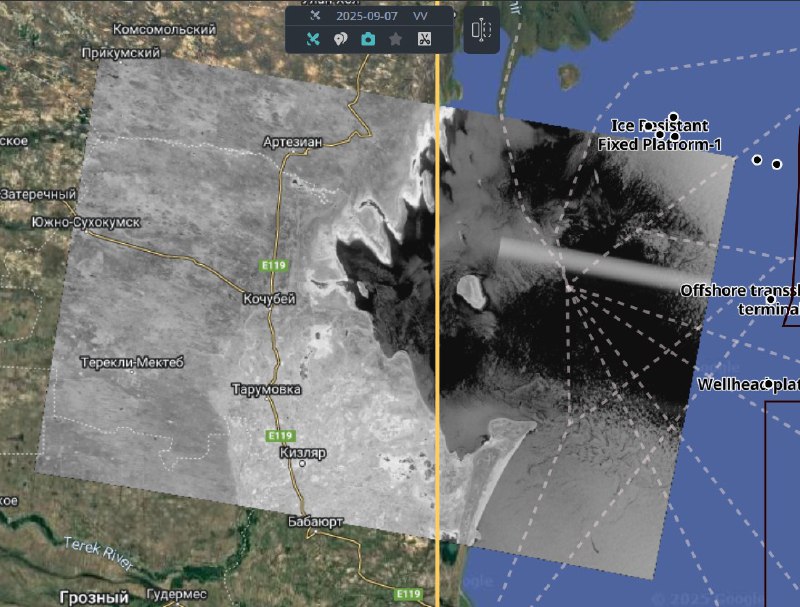Click the Кочубей town label
The width and height of the screenshot is (800, 607).
pyautogui.click(x=270, y=299)
